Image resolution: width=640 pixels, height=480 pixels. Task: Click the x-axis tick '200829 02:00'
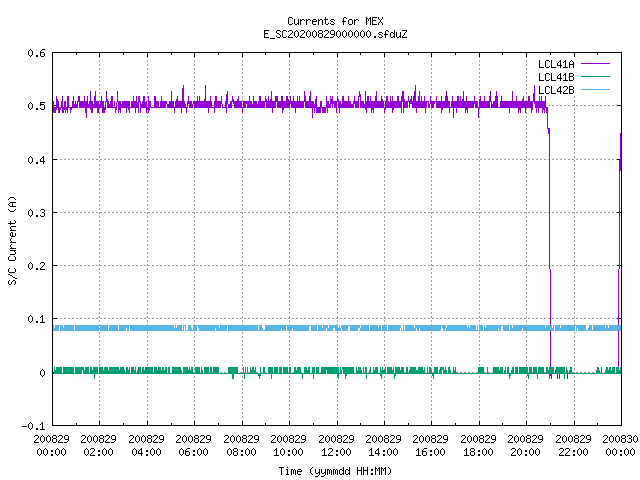(98, 445)
